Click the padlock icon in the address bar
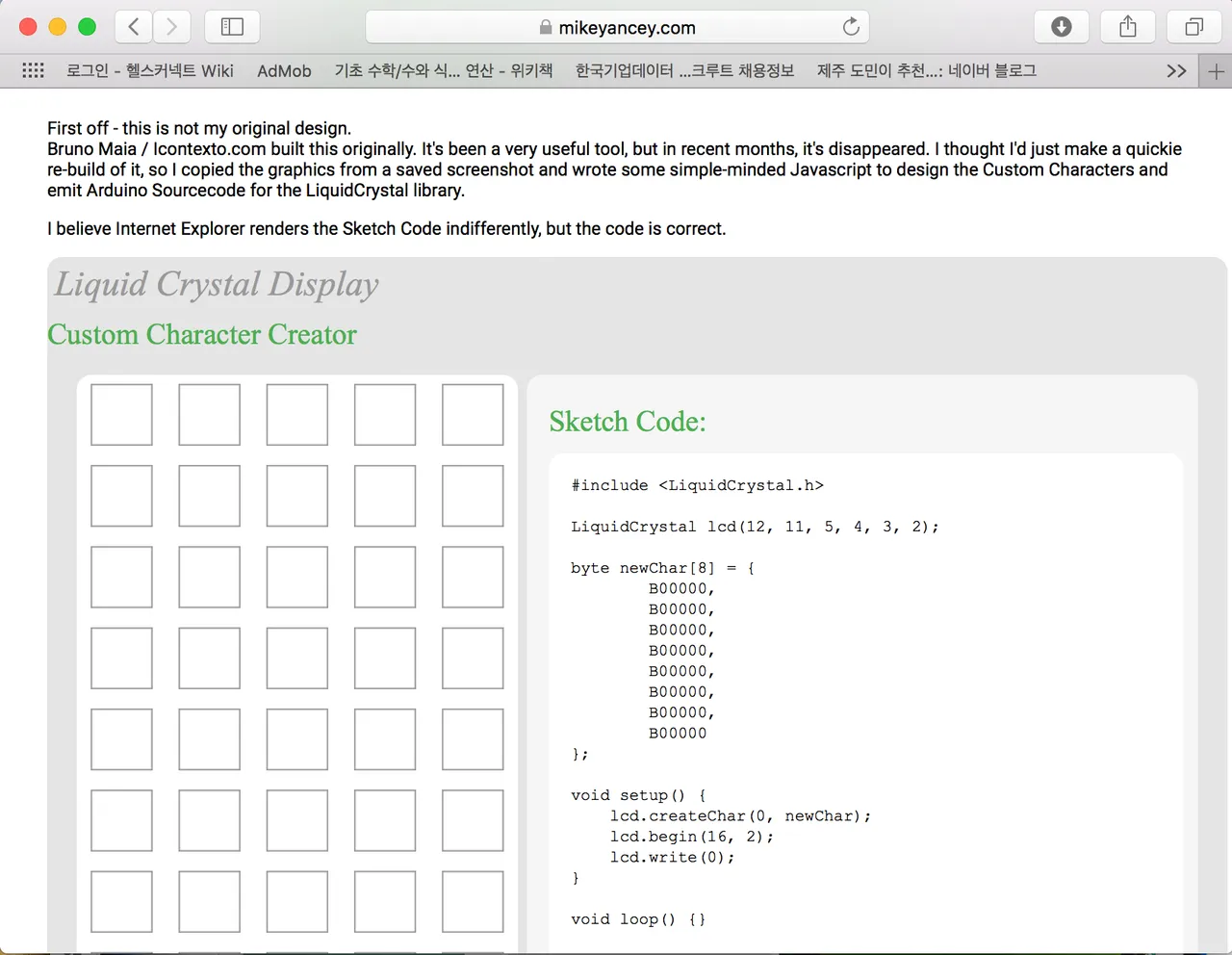Image resolution: width=1232 pixels, height=955 pixels. (546, 27)
